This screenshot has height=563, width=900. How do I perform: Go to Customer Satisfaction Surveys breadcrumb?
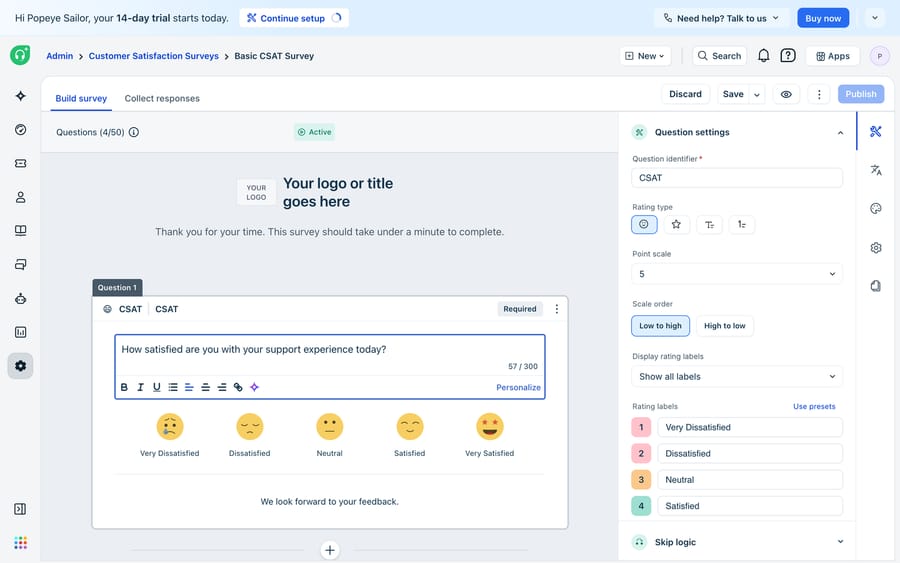tap(153, 56)
